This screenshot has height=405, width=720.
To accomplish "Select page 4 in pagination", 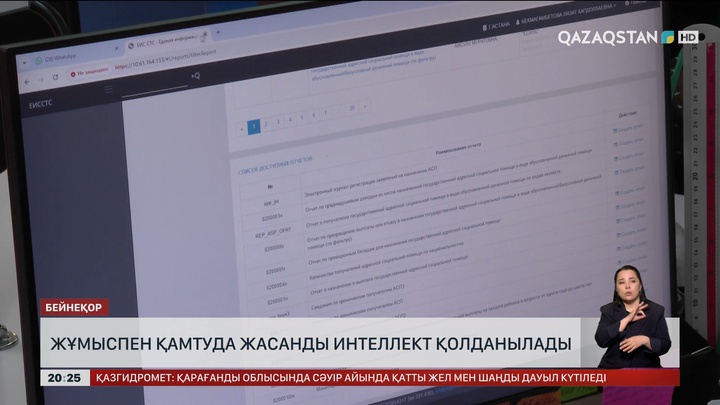I will point(290,119).
